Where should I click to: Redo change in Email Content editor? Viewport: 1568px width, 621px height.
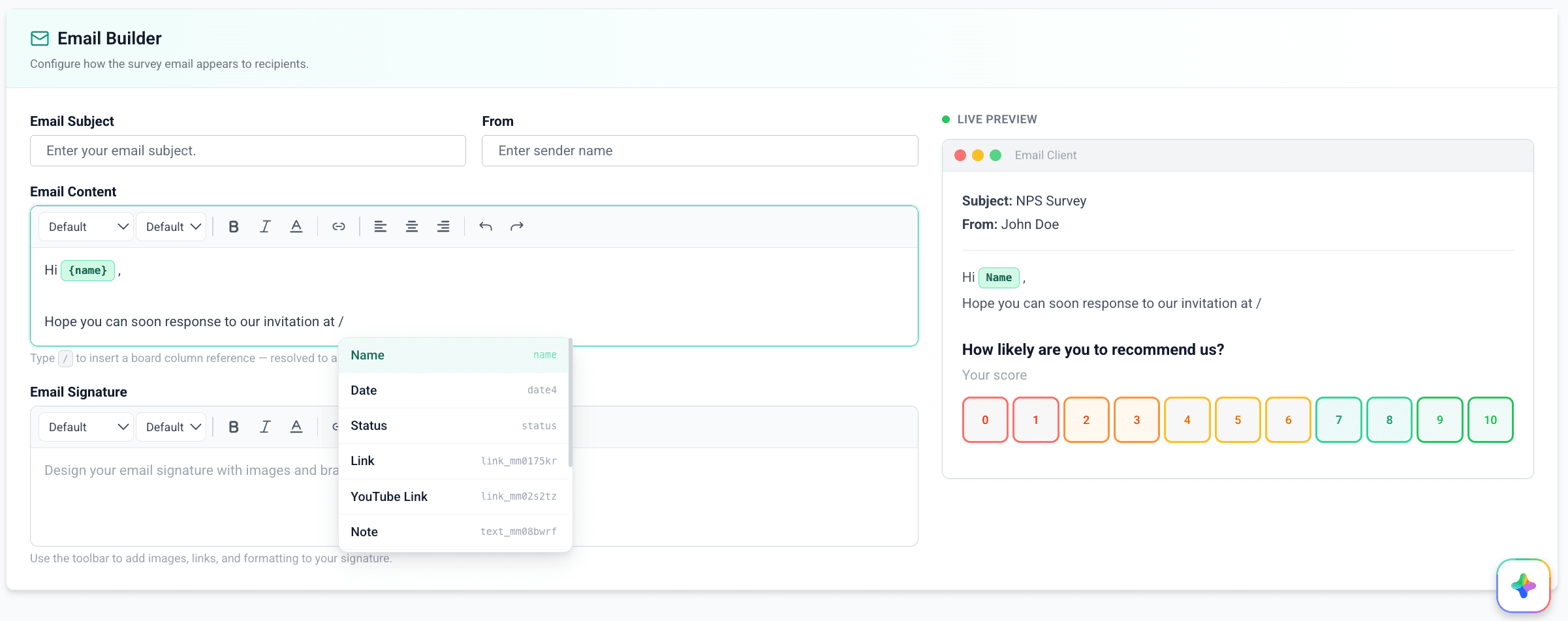pyautogui.click(x=516, y=226)
